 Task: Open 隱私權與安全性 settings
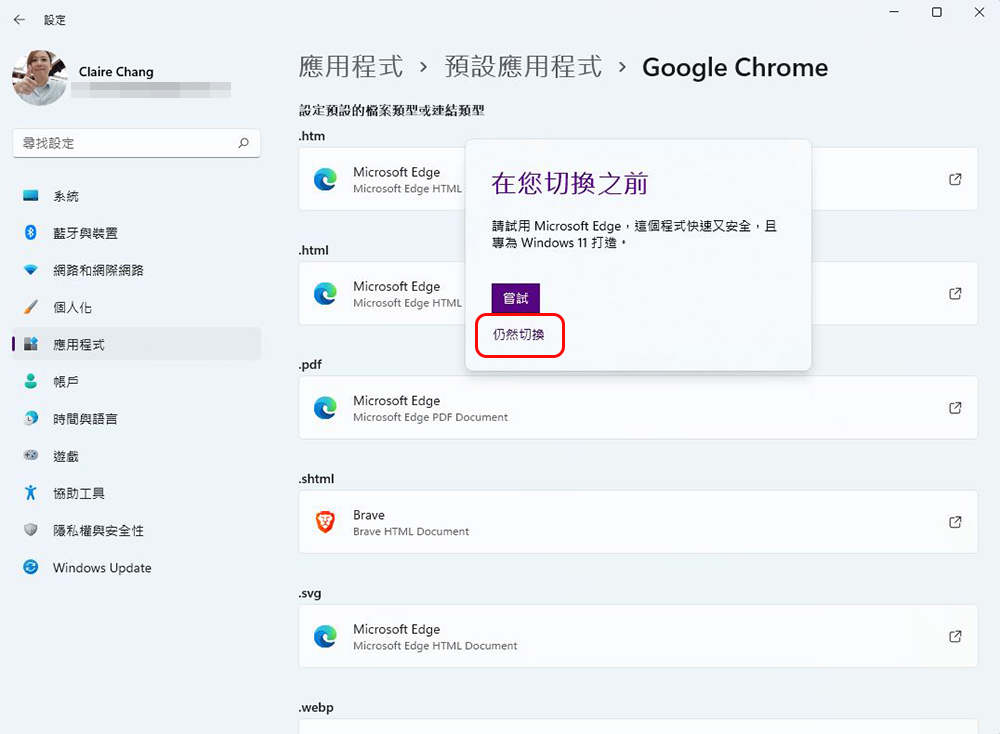point(136,530)
